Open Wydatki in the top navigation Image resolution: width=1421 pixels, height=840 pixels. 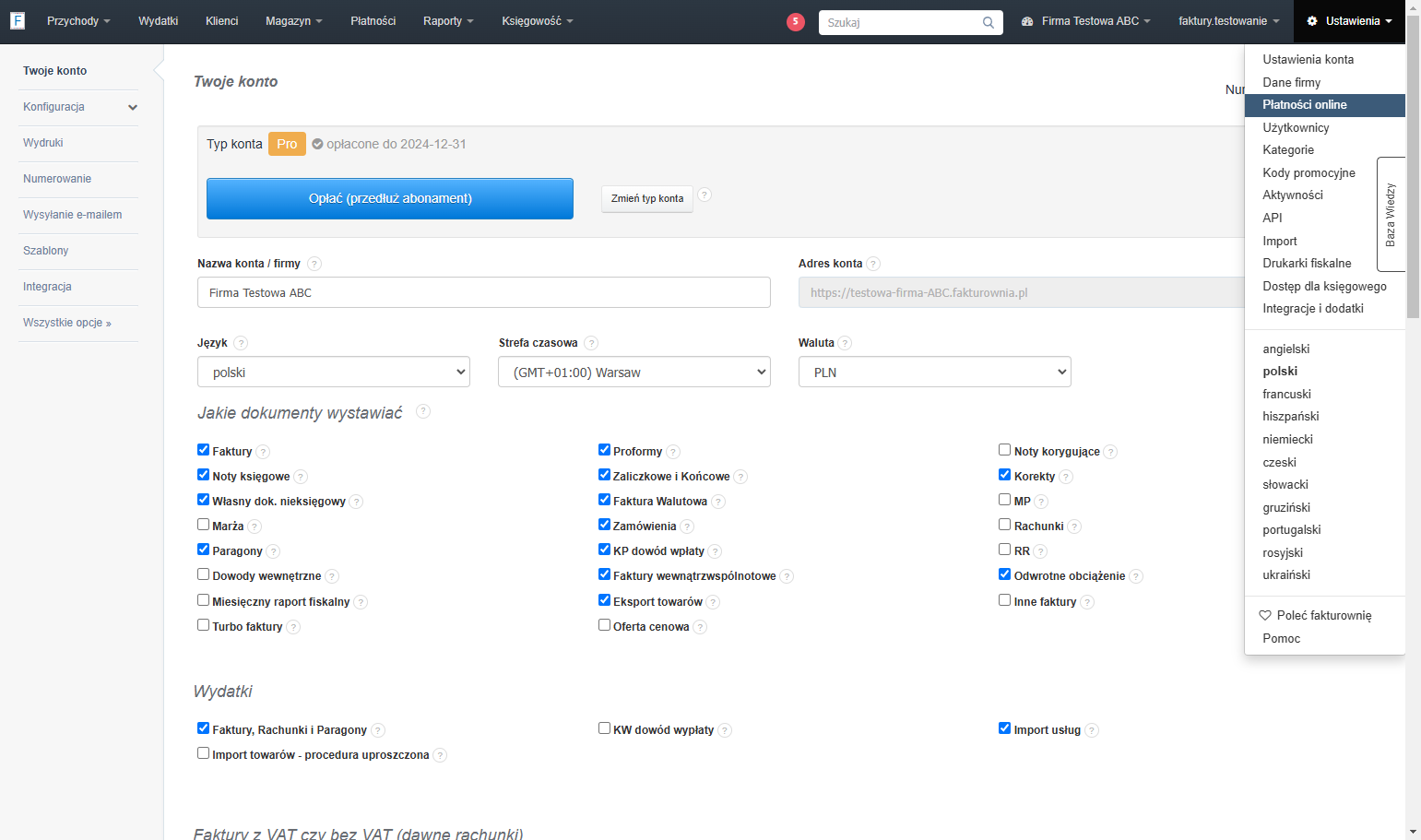(158, 21)
